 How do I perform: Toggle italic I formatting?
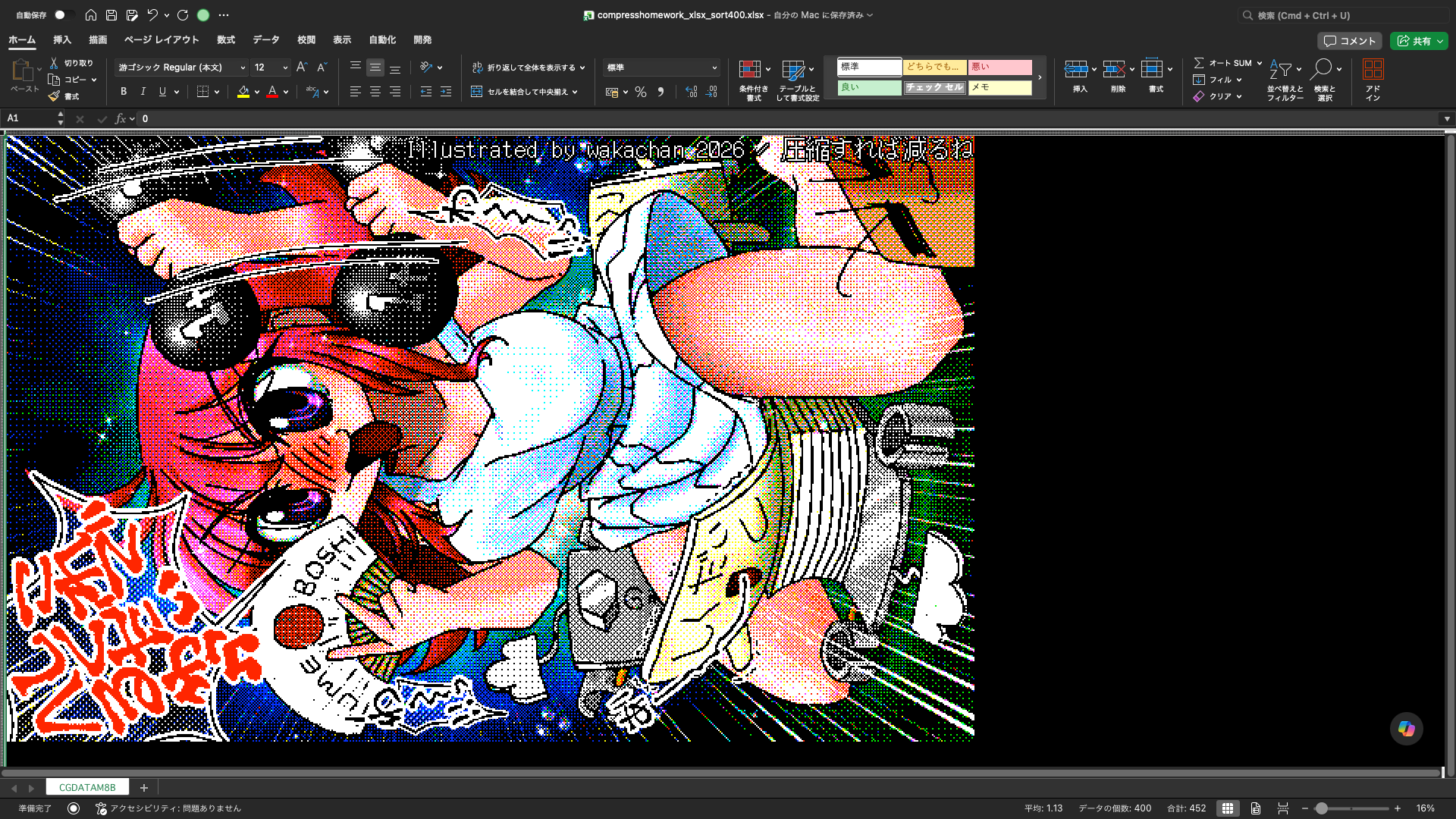[x=143, y=92]
